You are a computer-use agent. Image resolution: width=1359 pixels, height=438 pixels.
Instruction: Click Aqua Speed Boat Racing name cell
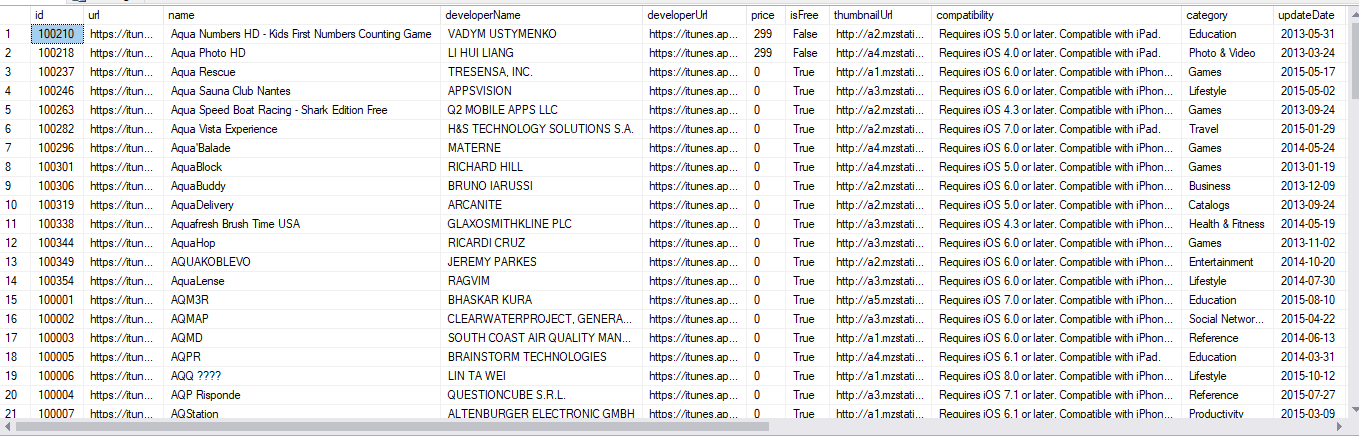(x=303, y=110)
